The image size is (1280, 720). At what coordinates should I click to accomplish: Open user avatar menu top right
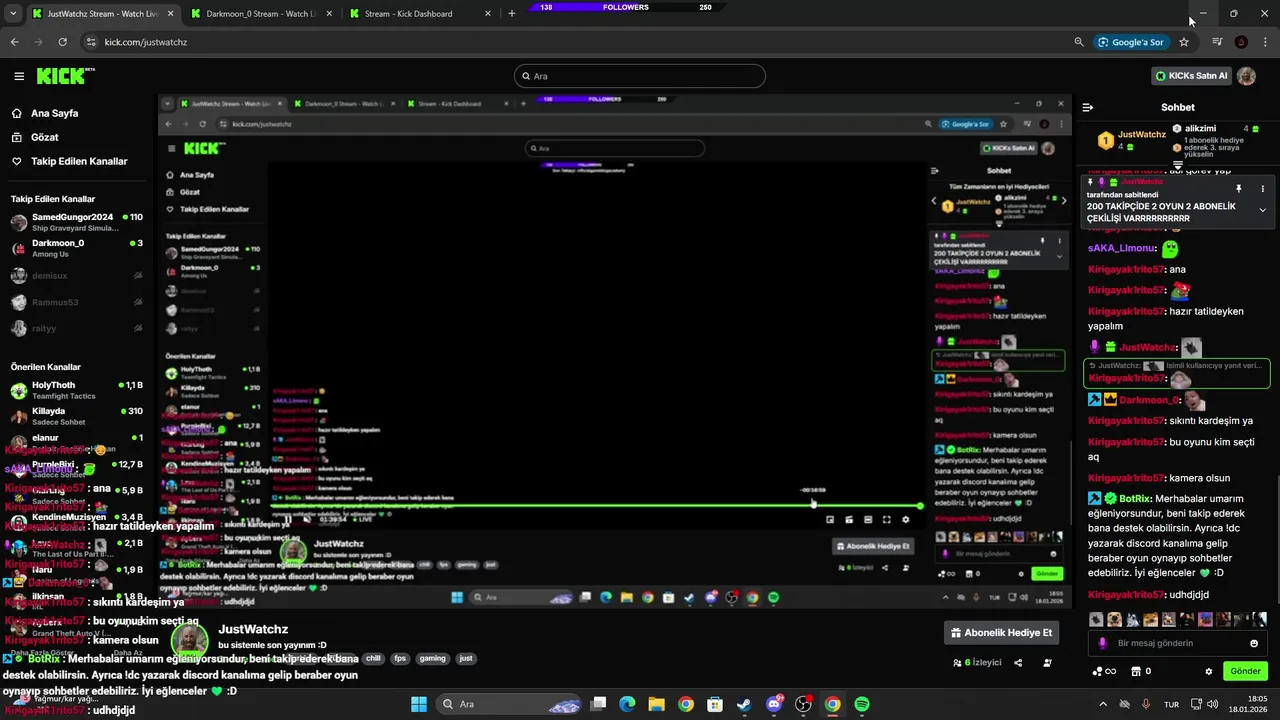click(1246, 76)
